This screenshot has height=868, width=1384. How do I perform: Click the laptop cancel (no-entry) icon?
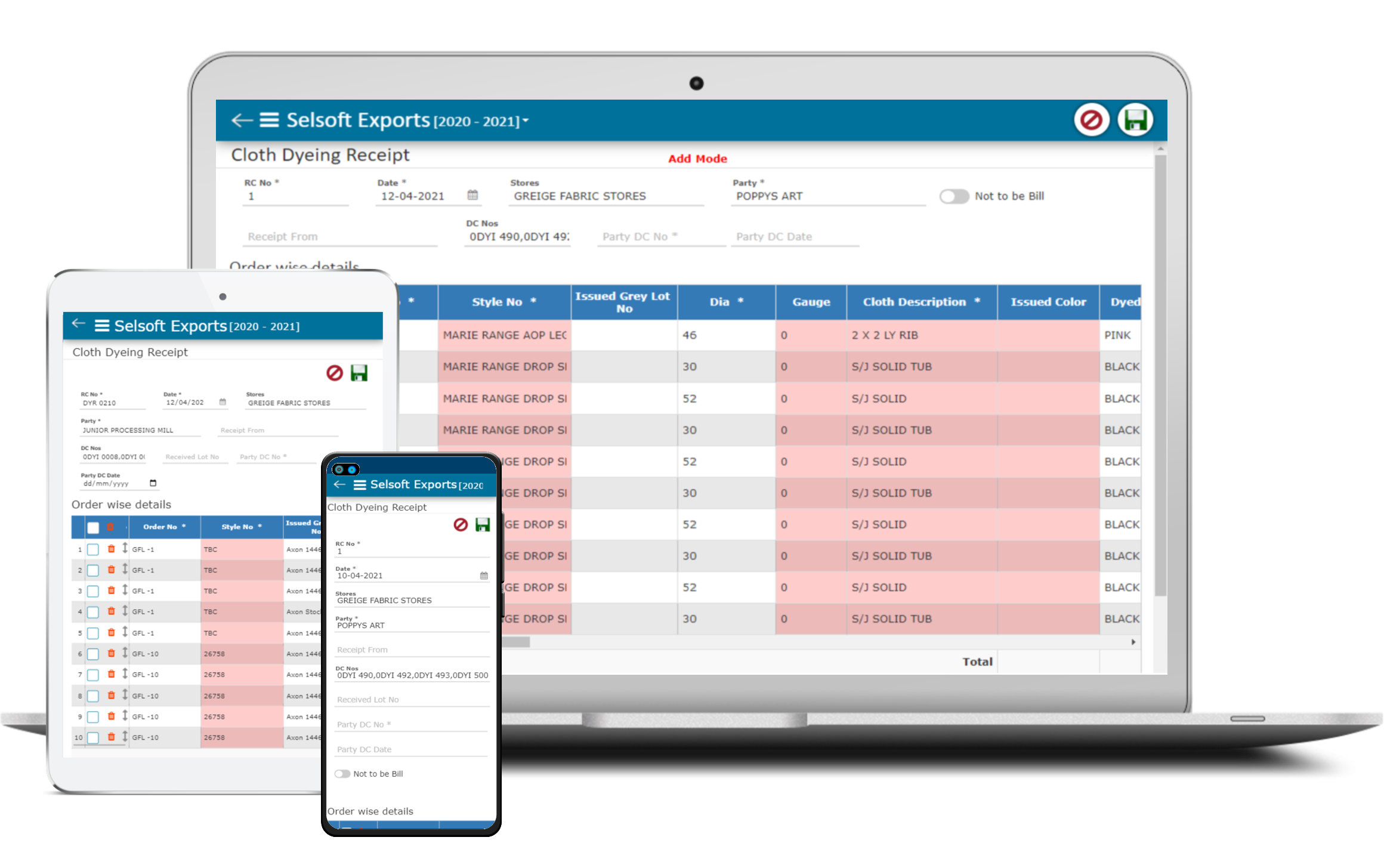pos(1091,121)
